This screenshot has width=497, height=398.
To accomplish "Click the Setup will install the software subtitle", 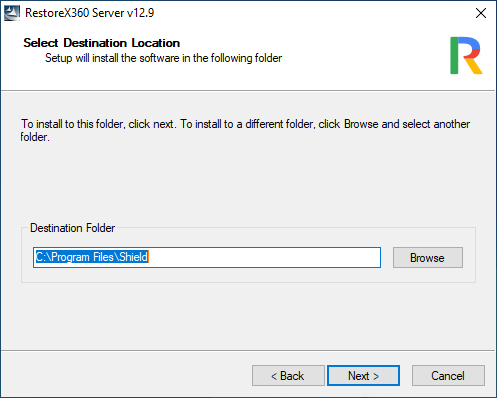I will tap(163, 58).
